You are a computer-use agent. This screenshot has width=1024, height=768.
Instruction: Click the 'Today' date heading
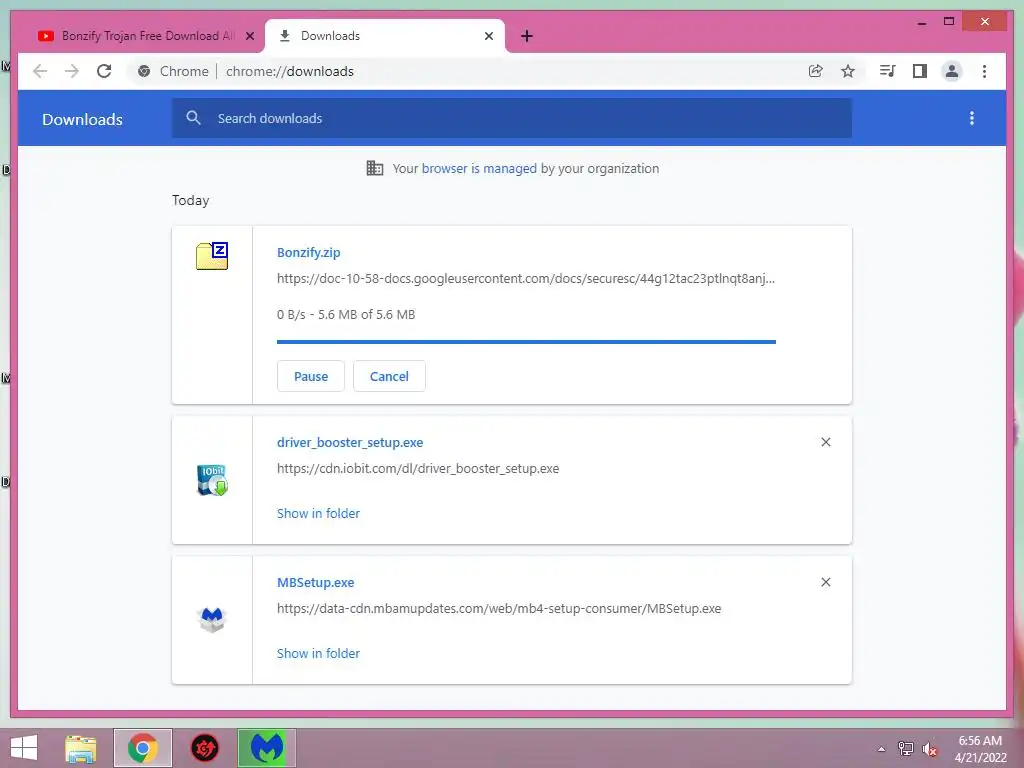pyautogui.click(x=191, y=200)
